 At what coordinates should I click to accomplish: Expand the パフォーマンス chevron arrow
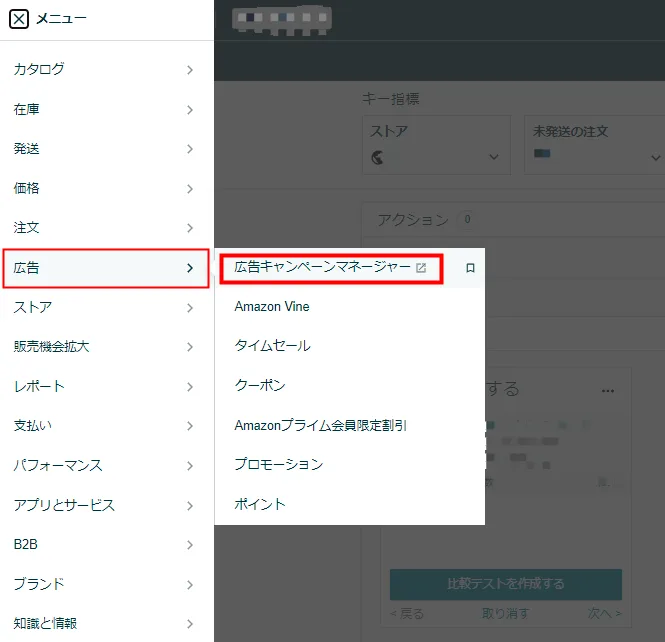(190, 466)
